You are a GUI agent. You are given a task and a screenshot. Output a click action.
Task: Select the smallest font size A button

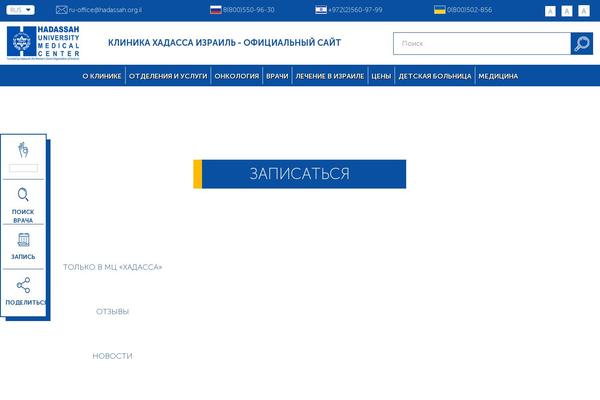coord(550,11)
